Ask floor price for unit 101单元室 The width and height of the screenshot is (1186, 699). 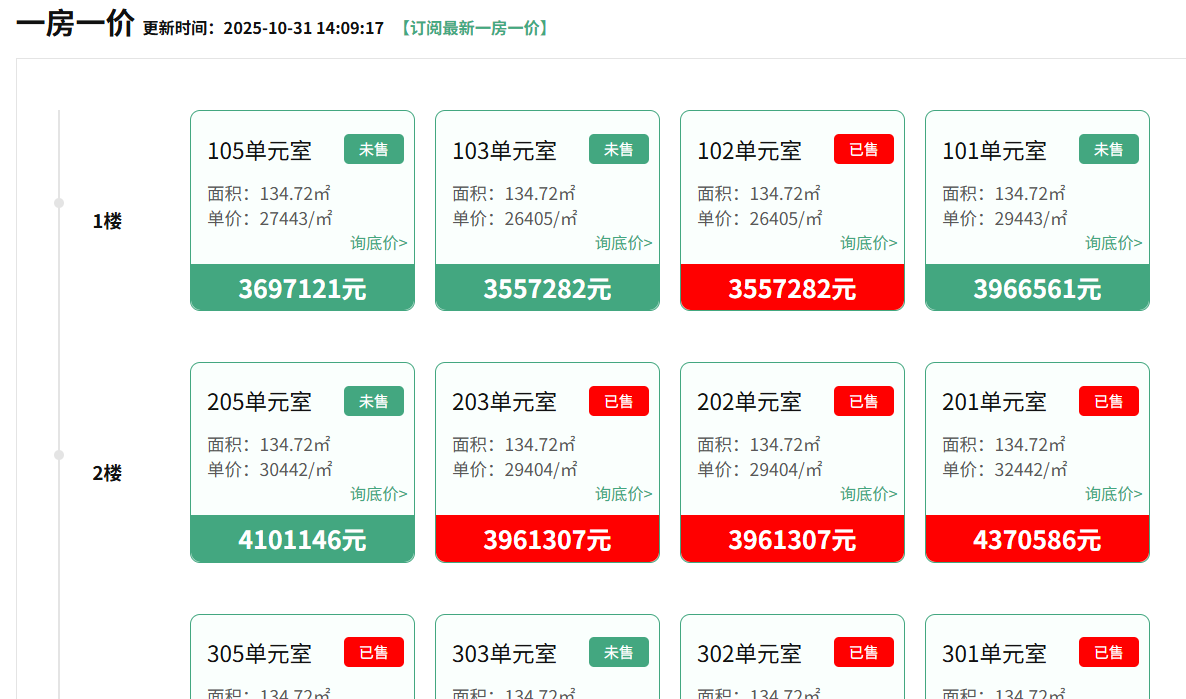(x=1113, y=243)
